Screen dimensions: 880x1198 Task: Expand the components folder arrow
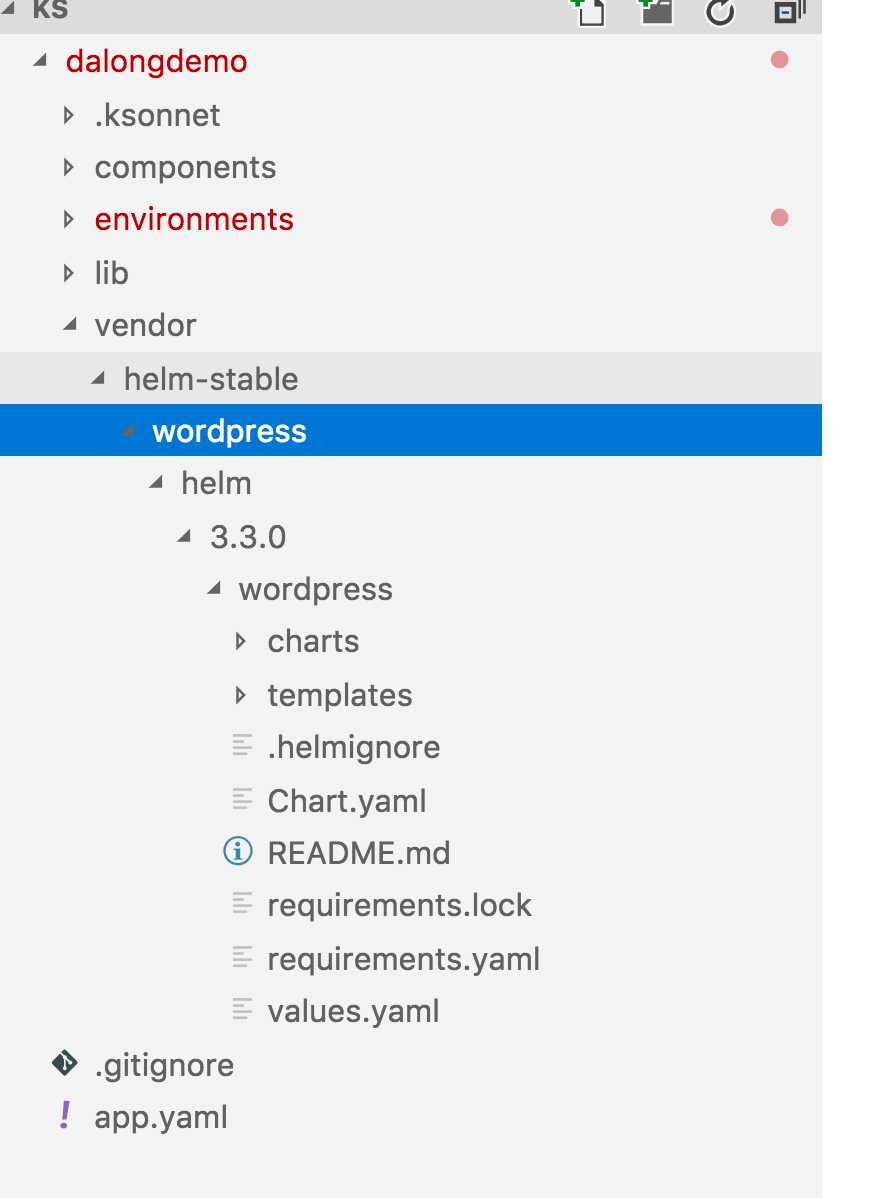tap(69, 167)
